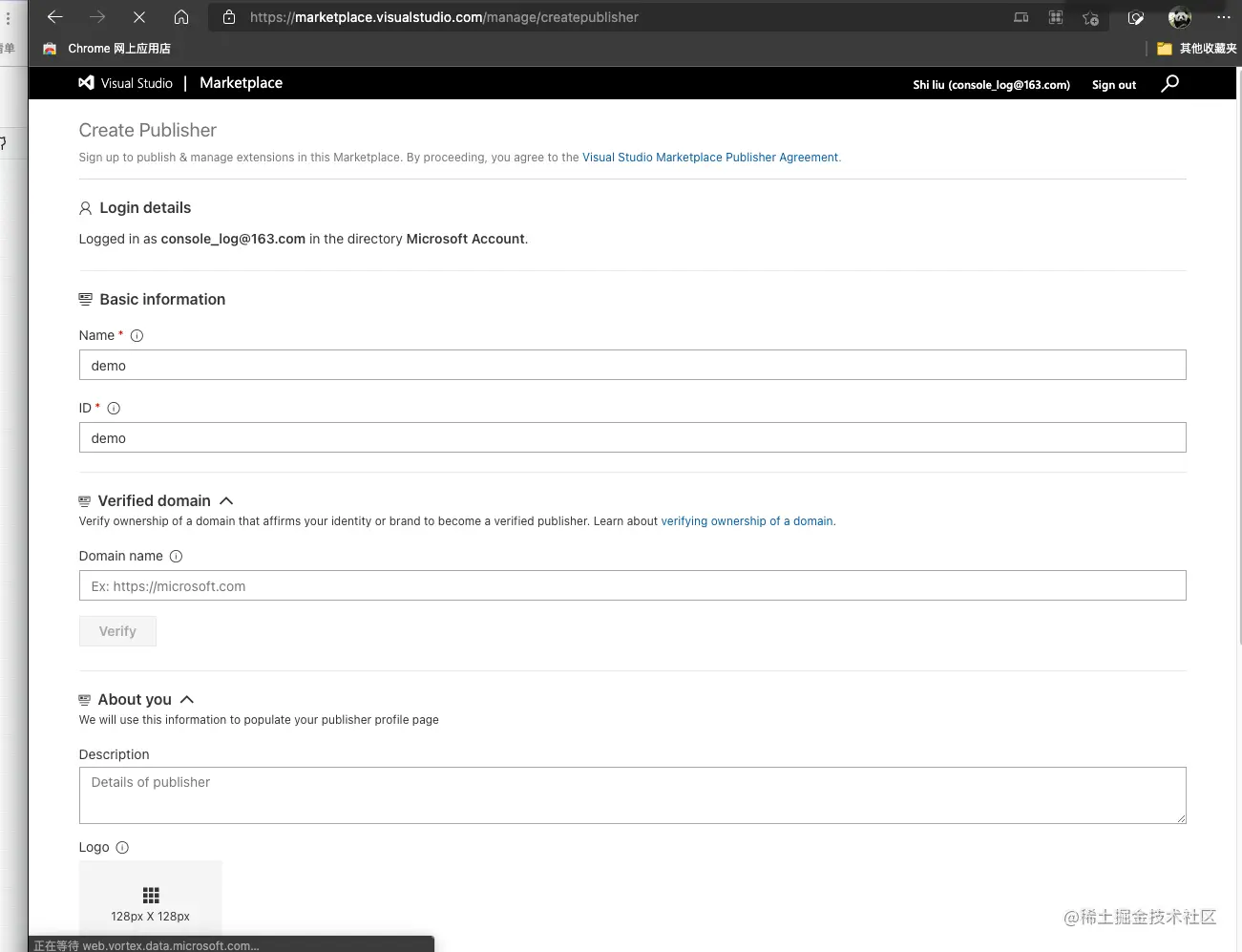This screenshot has width=1242, height=952.
Task: Click the Login details person icon
Action: click(x=85, y=208)
